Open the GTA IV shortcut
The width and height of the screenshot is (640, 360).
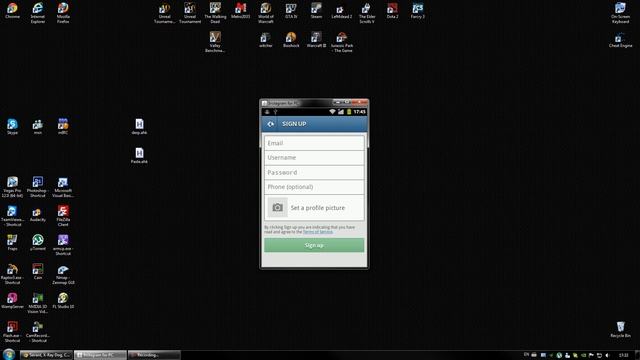[x=291, y=11]
